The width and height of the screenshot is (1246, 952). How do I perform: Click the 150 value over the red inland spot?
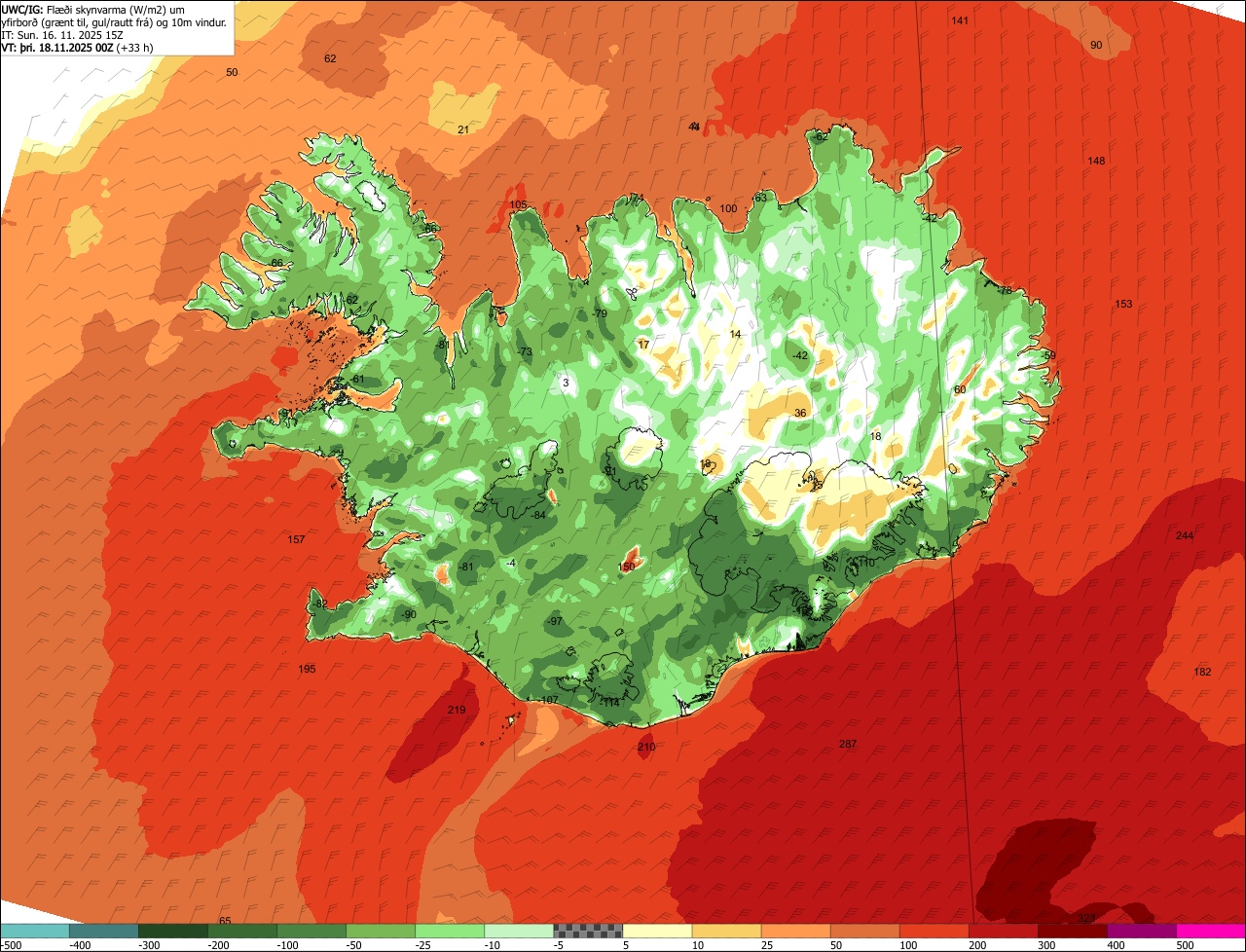tap(627, 567)
